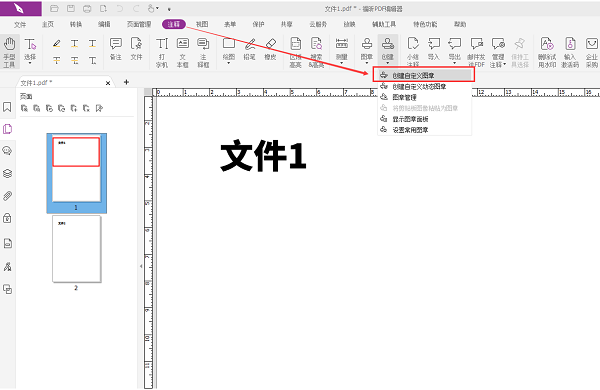The image size is (600, 390).
Task: Choose Create Custom Dynamic Stamp menu item
Action: (424, 86)
